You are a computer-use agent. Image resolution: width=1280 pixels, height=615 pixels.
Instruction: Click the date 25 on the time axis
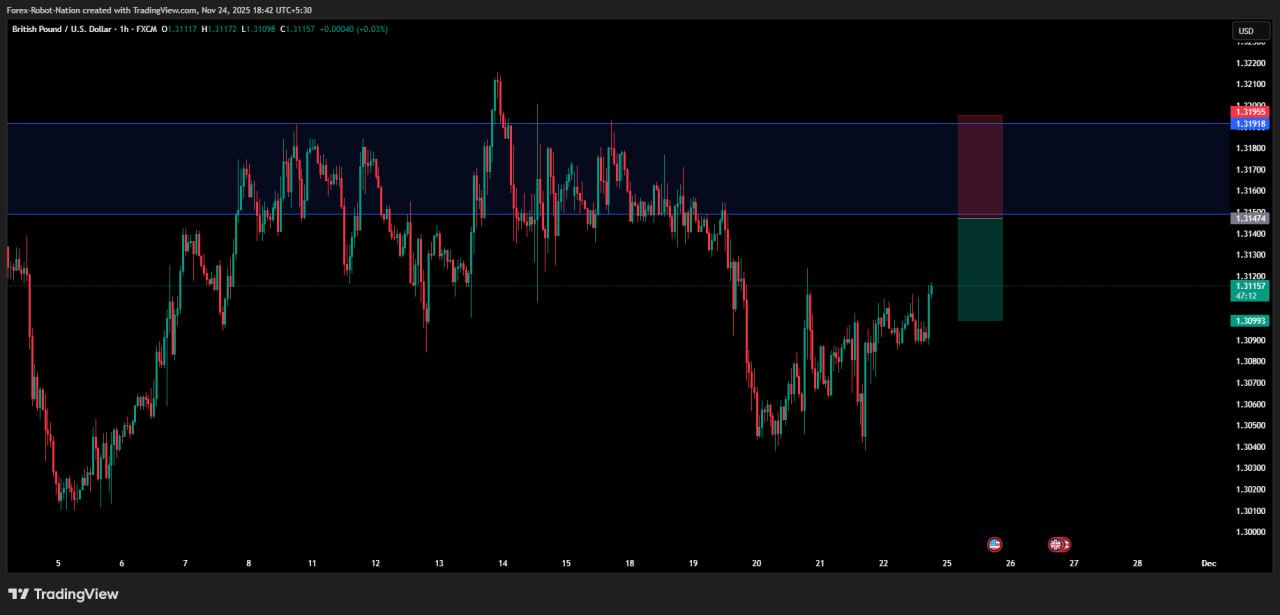tap(947, 563)
